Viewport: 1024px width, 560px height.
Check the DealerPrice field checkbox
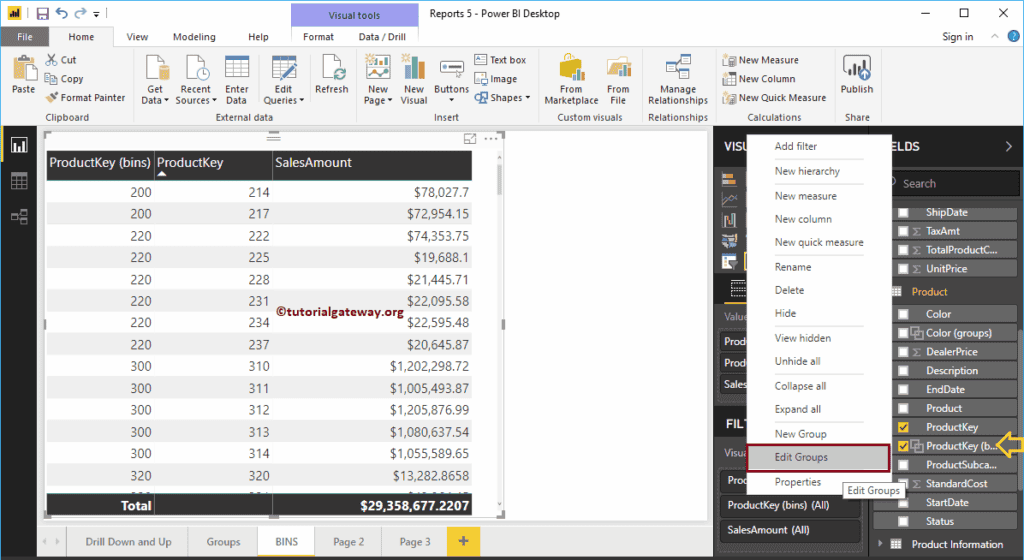coord(904,352)
